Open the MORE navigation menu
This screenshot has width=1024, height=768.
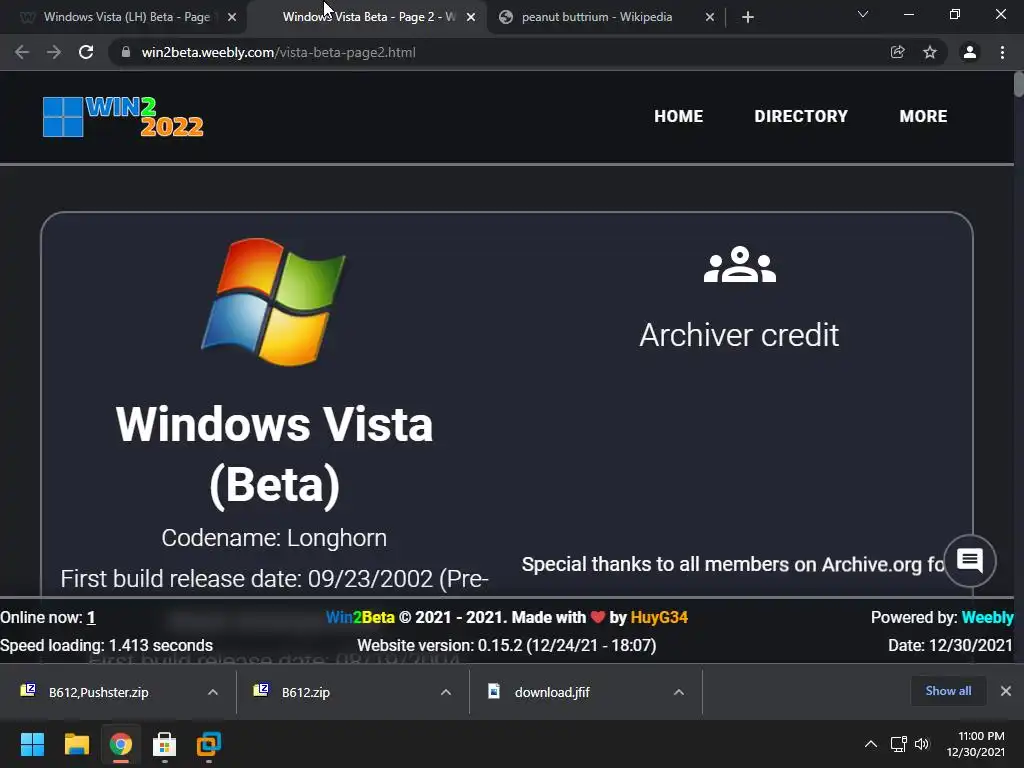coord(923,116)
